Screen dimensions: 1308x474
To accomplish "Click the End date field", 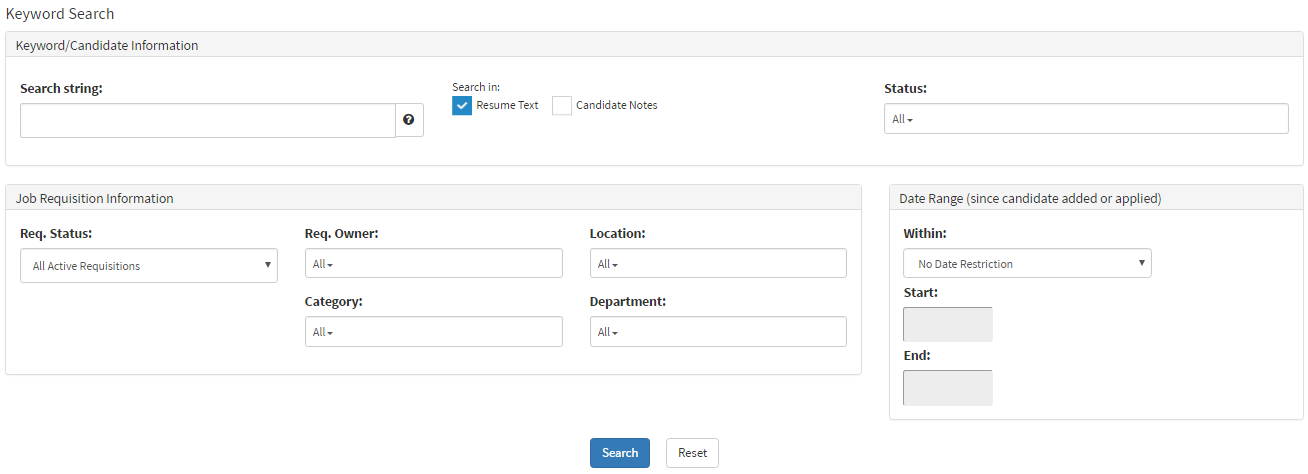I will (947, 388).
